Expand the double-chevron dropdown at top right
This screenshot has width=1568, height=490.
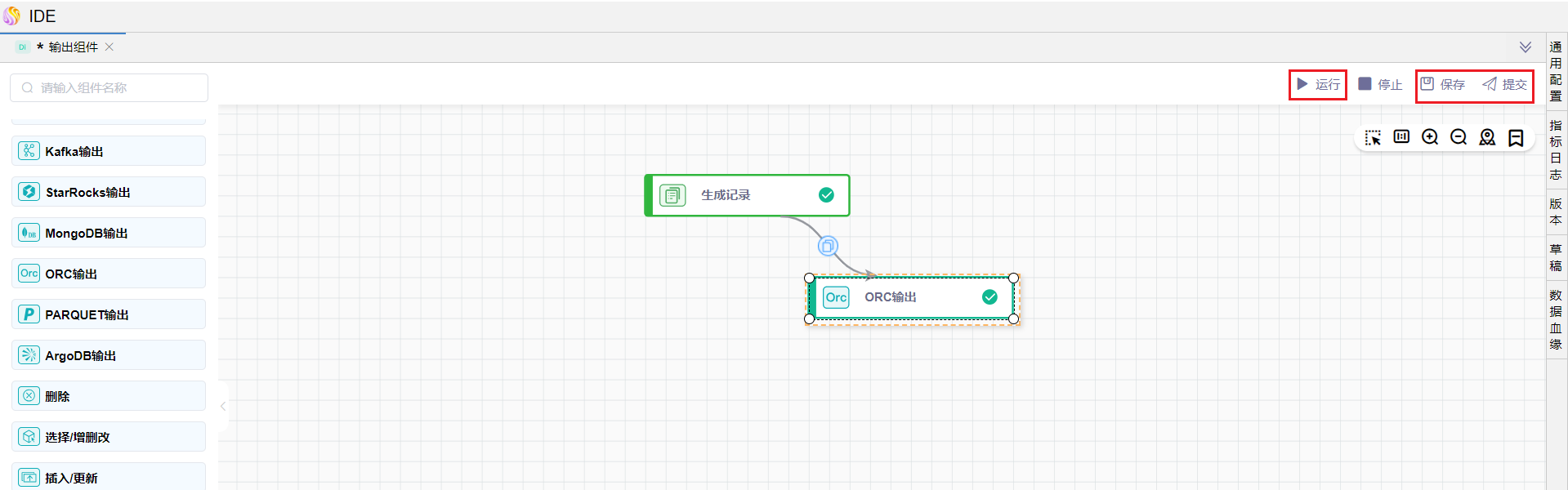point(1525,47)
